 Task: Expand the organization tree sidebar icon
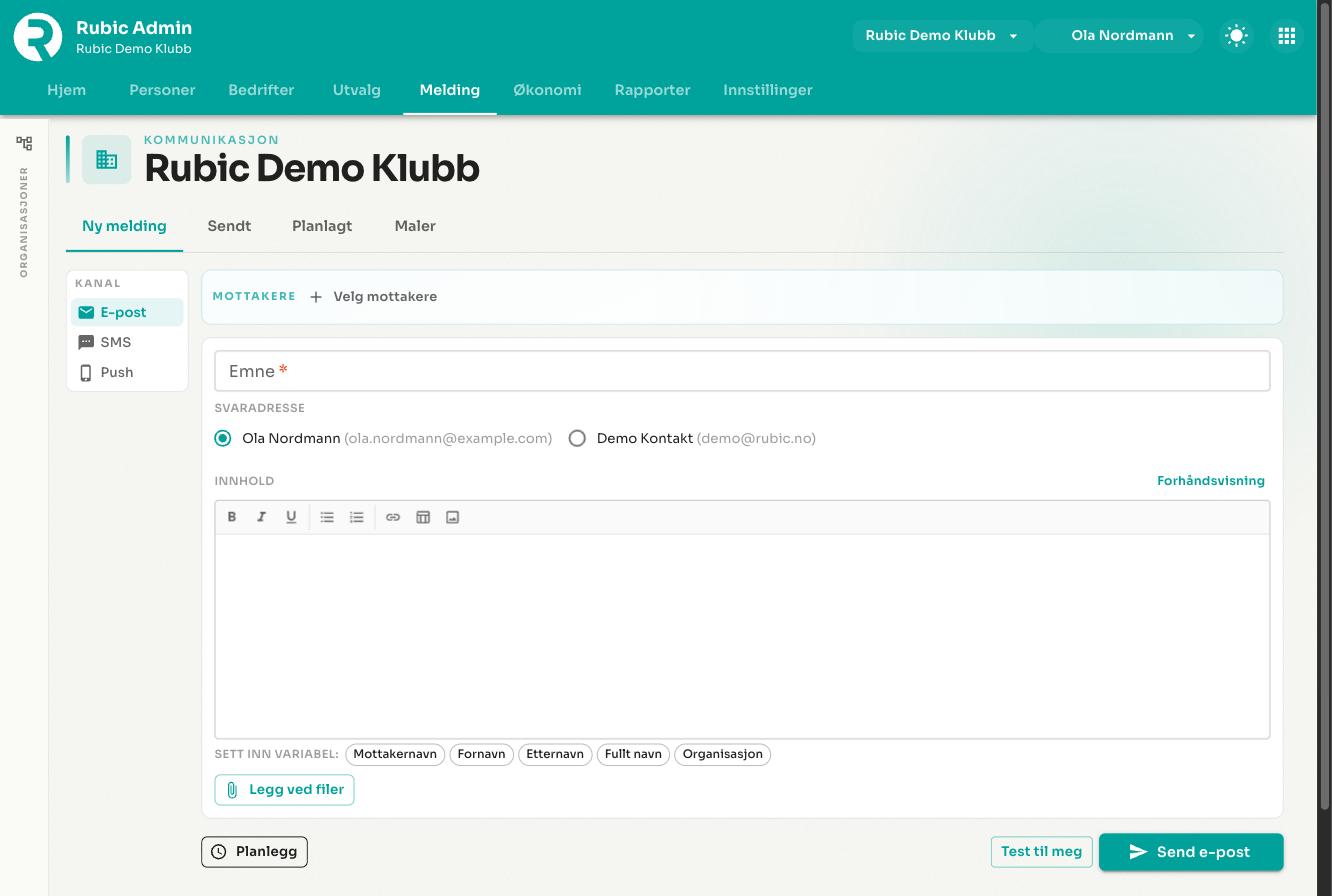click(x=24, y=143)
